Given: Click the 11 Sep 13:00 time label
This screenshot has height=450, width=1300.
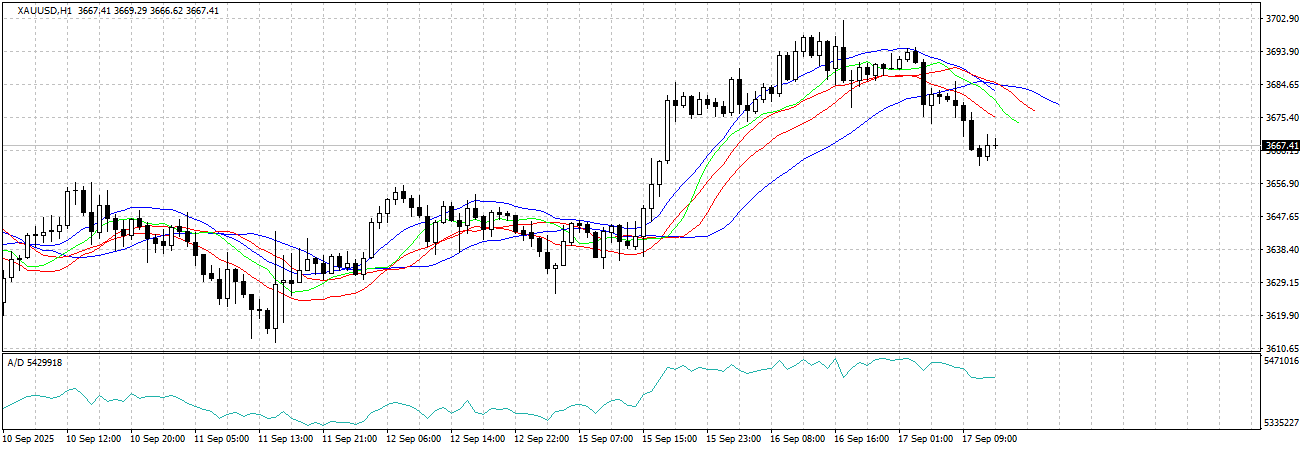Looking at the screenshot, I should click(x=284, y=439).
